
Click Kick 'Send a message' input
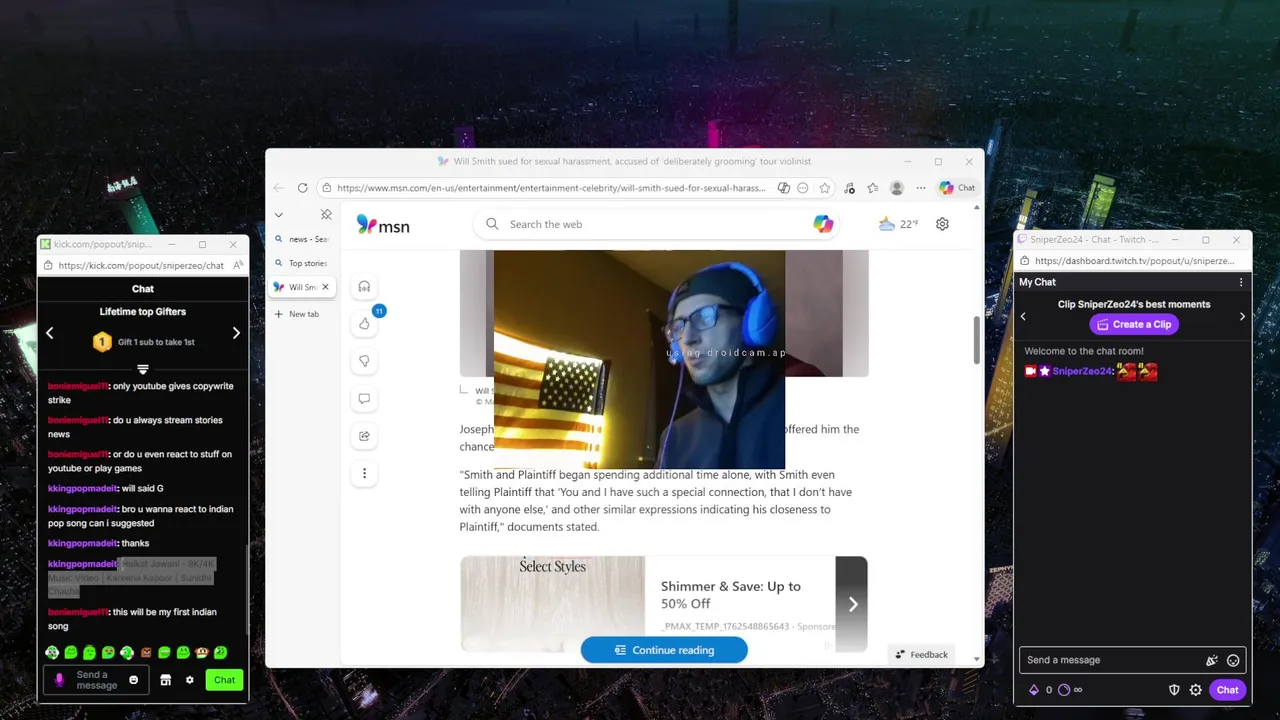(97, 680)
